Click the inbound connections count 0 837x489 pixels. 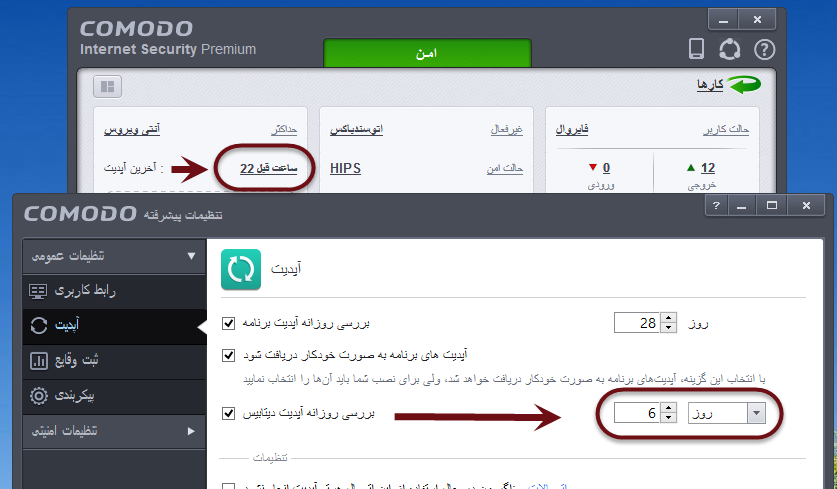[x=606, y=168]
